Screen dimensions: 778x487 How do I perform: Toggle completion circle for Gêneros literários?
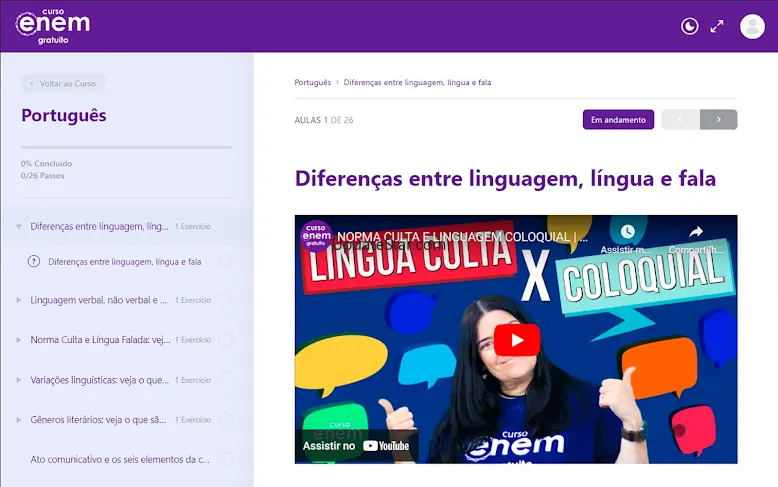(x=225, y=419)
